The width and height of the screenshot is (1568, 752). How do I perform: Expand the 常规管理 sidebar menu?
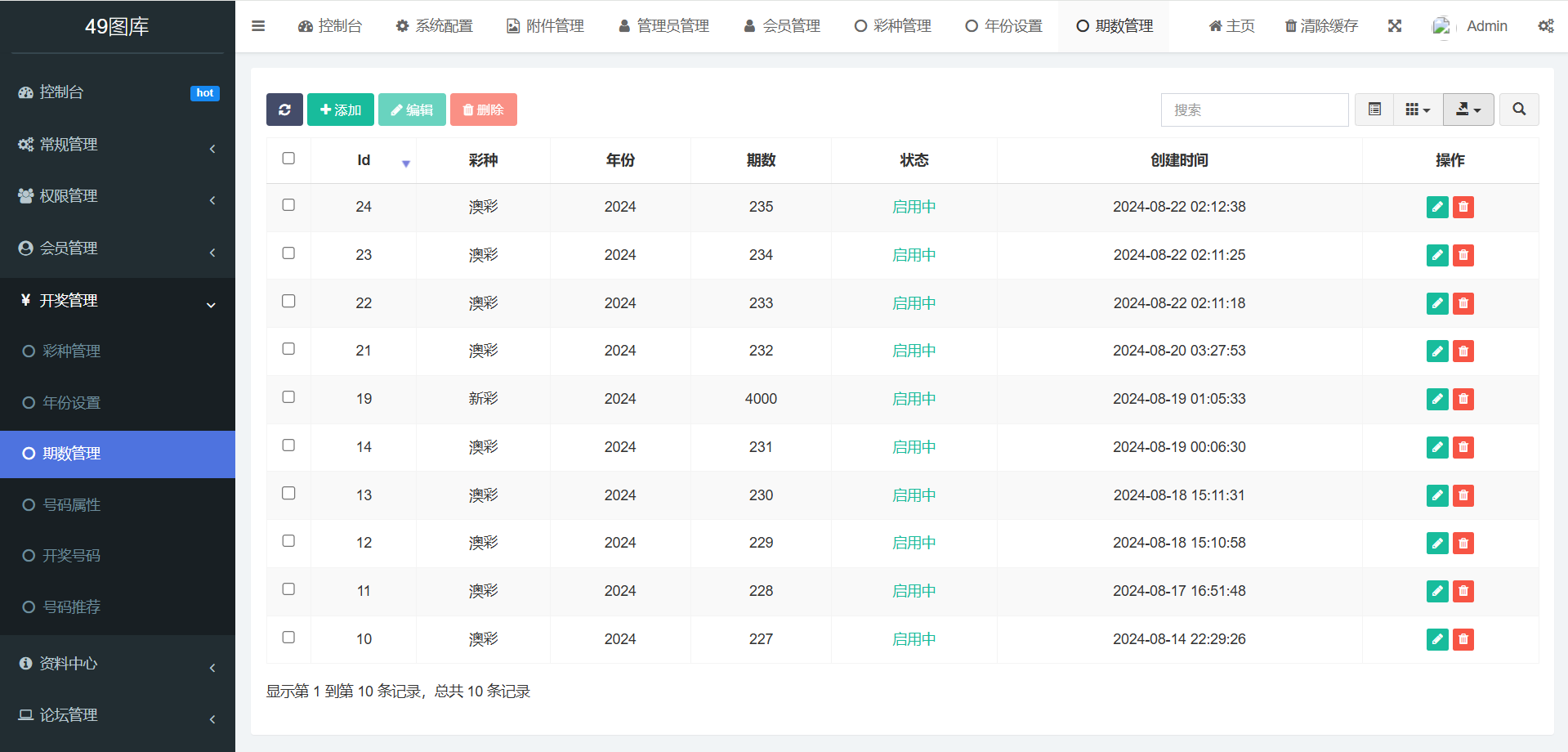pyautogui.click(x=118, y=145)
